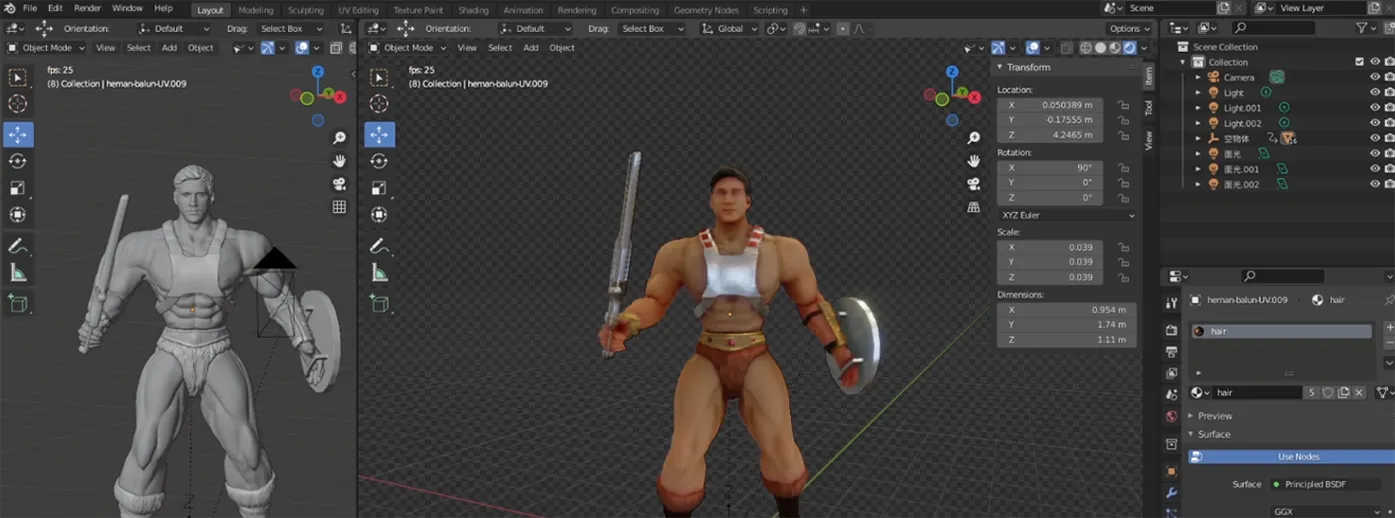
Task: Click the hair material slot row
Action: [x=1282, y=331]
